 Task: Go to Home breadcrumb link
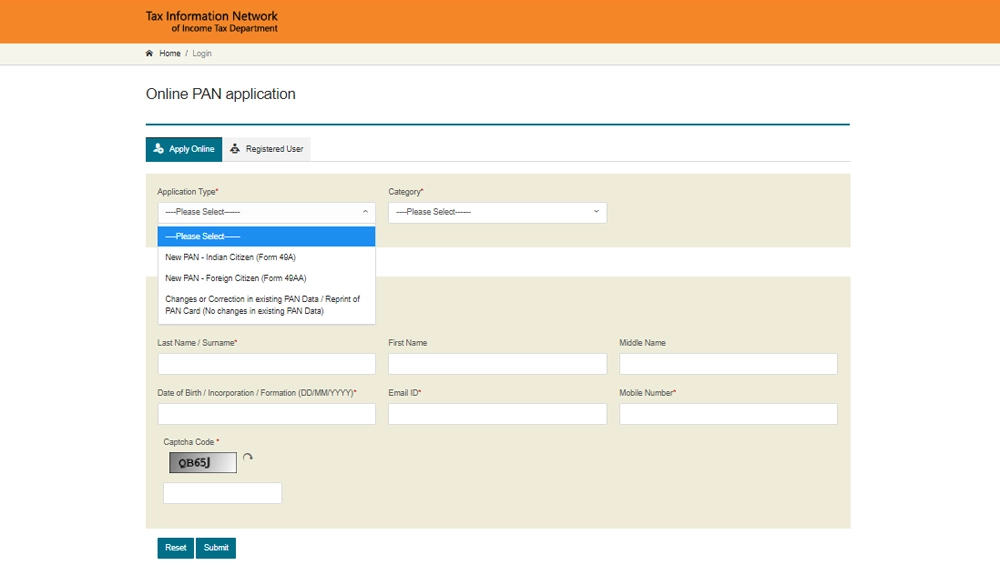[170, 54]
